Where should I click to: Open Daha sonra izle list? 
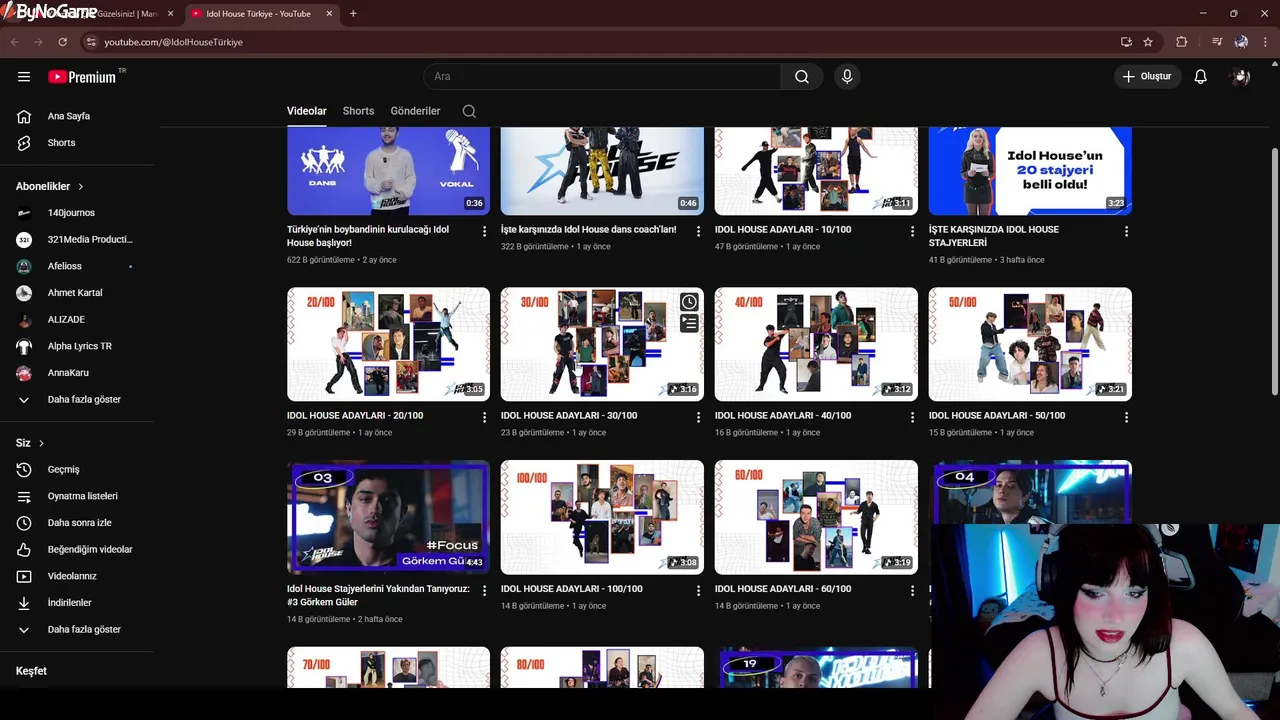point(80,523)
